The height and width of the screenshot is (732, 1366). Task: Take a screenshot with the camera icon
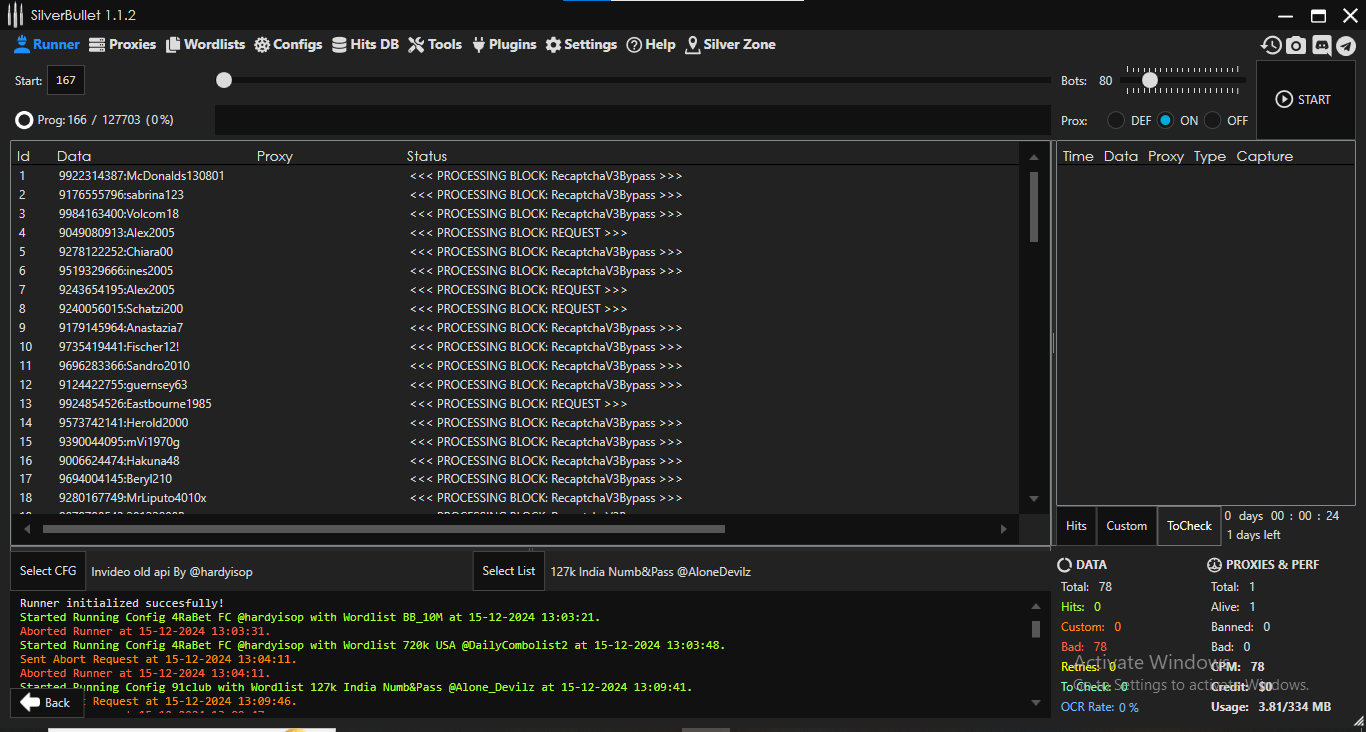(x=1296, y=45)
